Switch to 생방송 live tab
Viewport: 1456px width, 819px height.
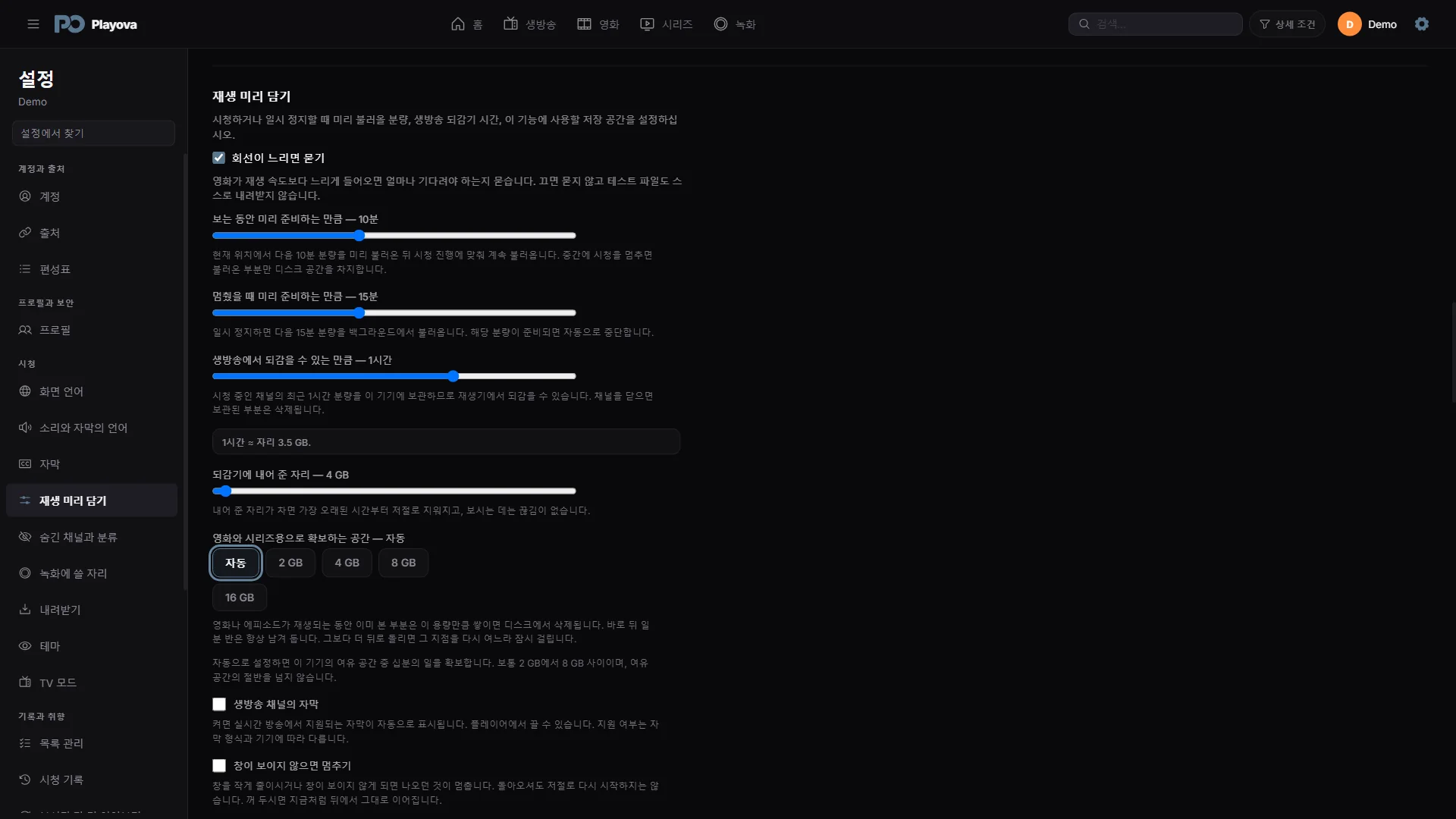click(530, 24)
